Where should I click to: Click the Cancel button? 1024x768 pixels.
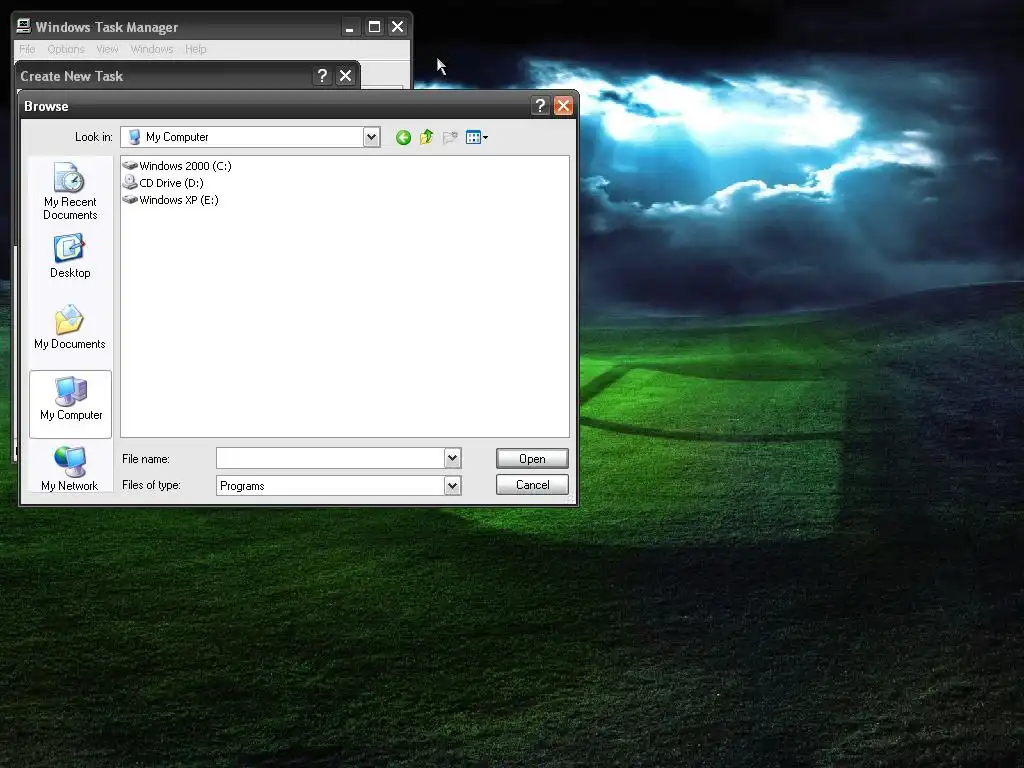click(532, 485)
